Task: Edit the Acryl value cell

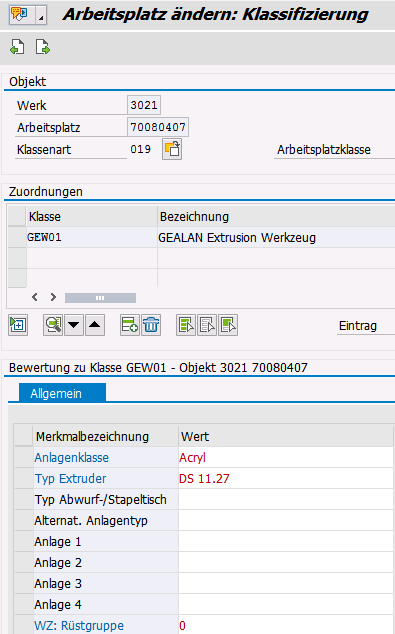Action: pos(286,458)
